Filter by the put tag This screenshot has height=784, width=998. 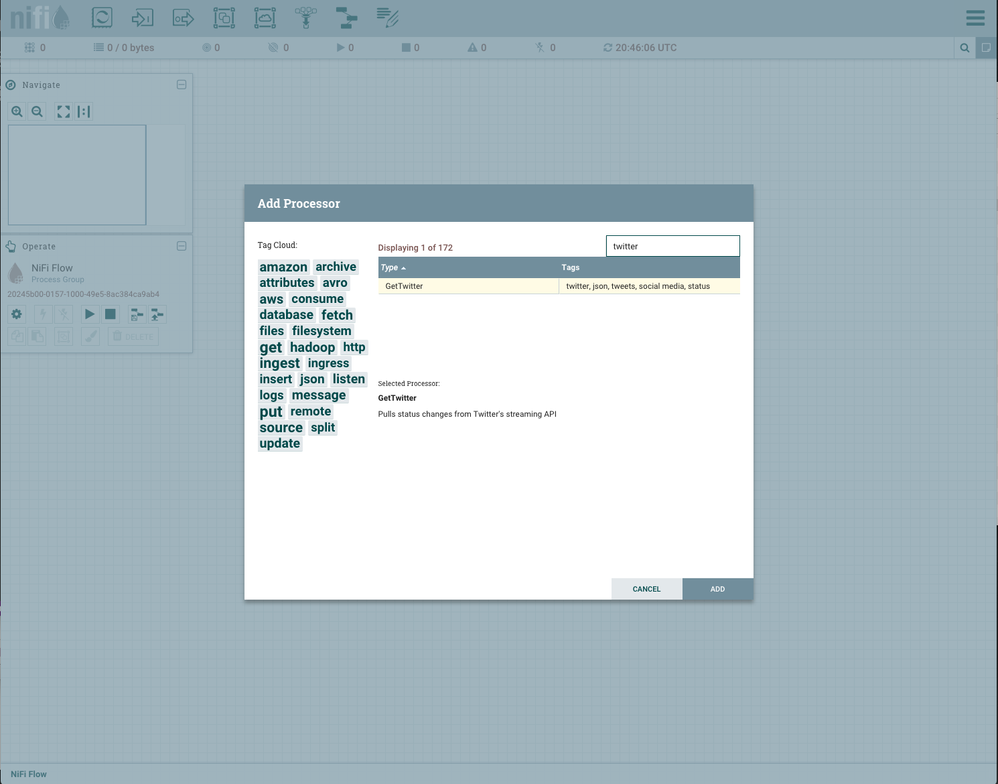(x=271, y=412)
